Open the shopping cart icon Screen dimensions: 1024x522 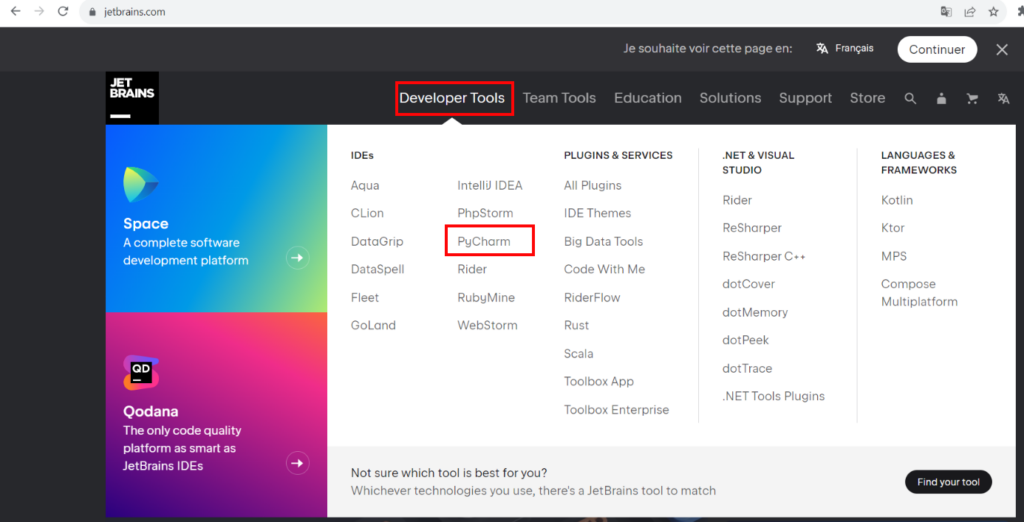pos(972,98)
